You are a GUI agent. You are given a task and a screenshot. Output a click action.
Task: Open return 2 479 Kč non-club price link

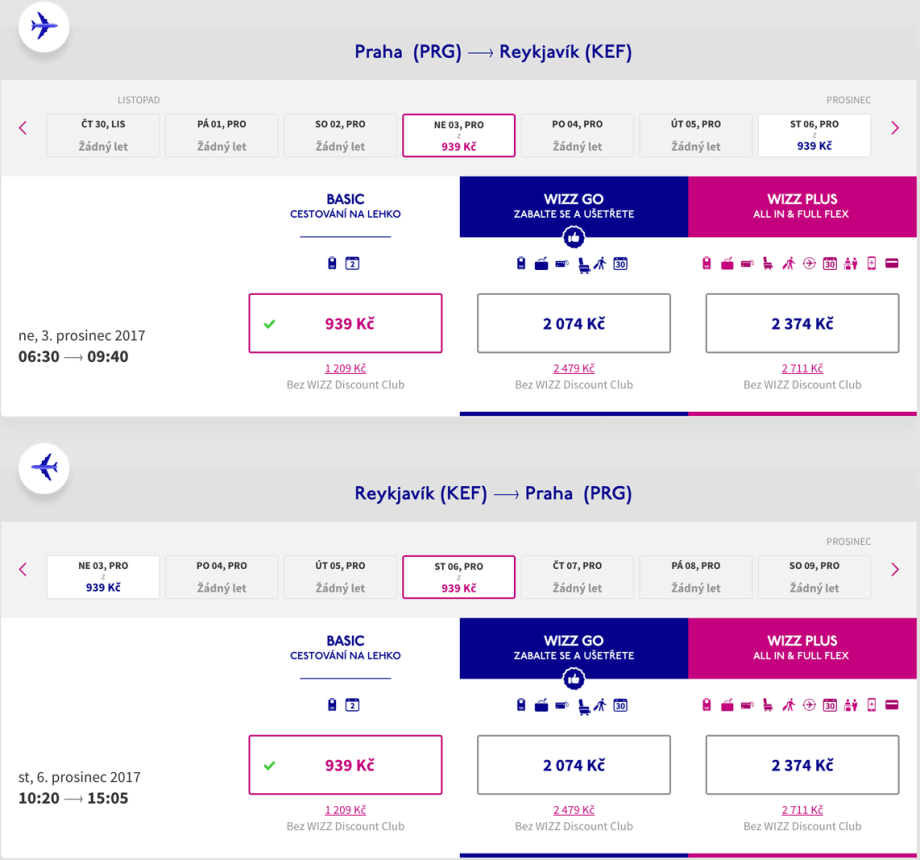click(573, 810)
